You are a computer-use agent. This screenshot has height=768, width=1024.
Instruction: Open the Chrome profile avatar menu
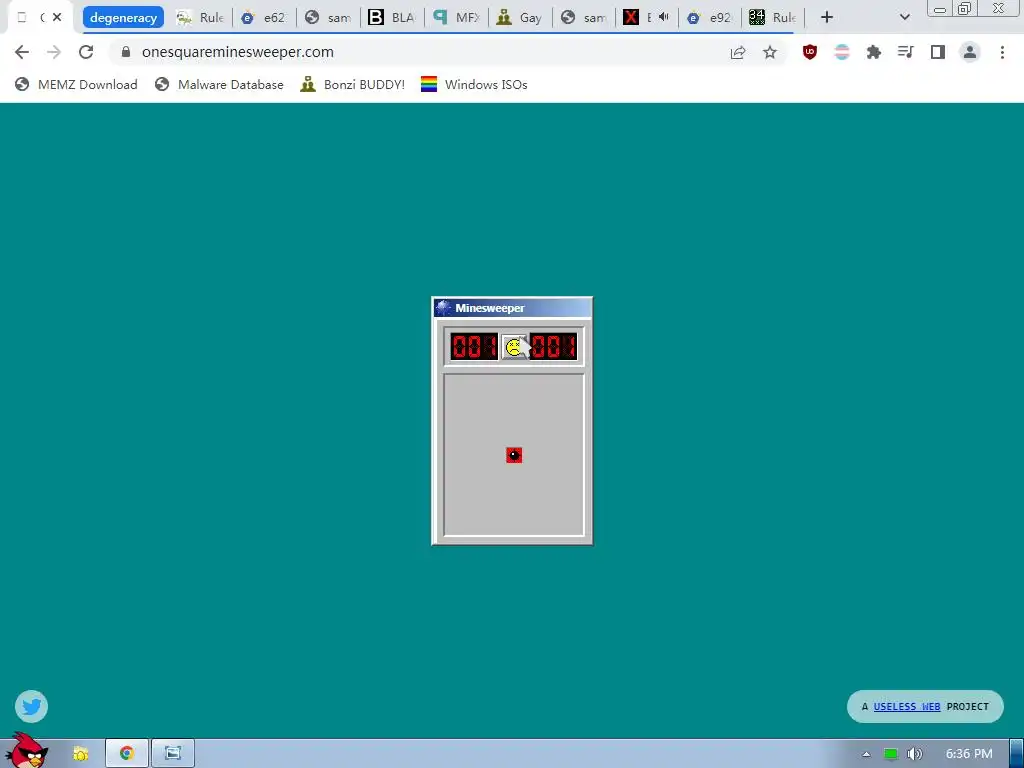[x=970, y=52]
